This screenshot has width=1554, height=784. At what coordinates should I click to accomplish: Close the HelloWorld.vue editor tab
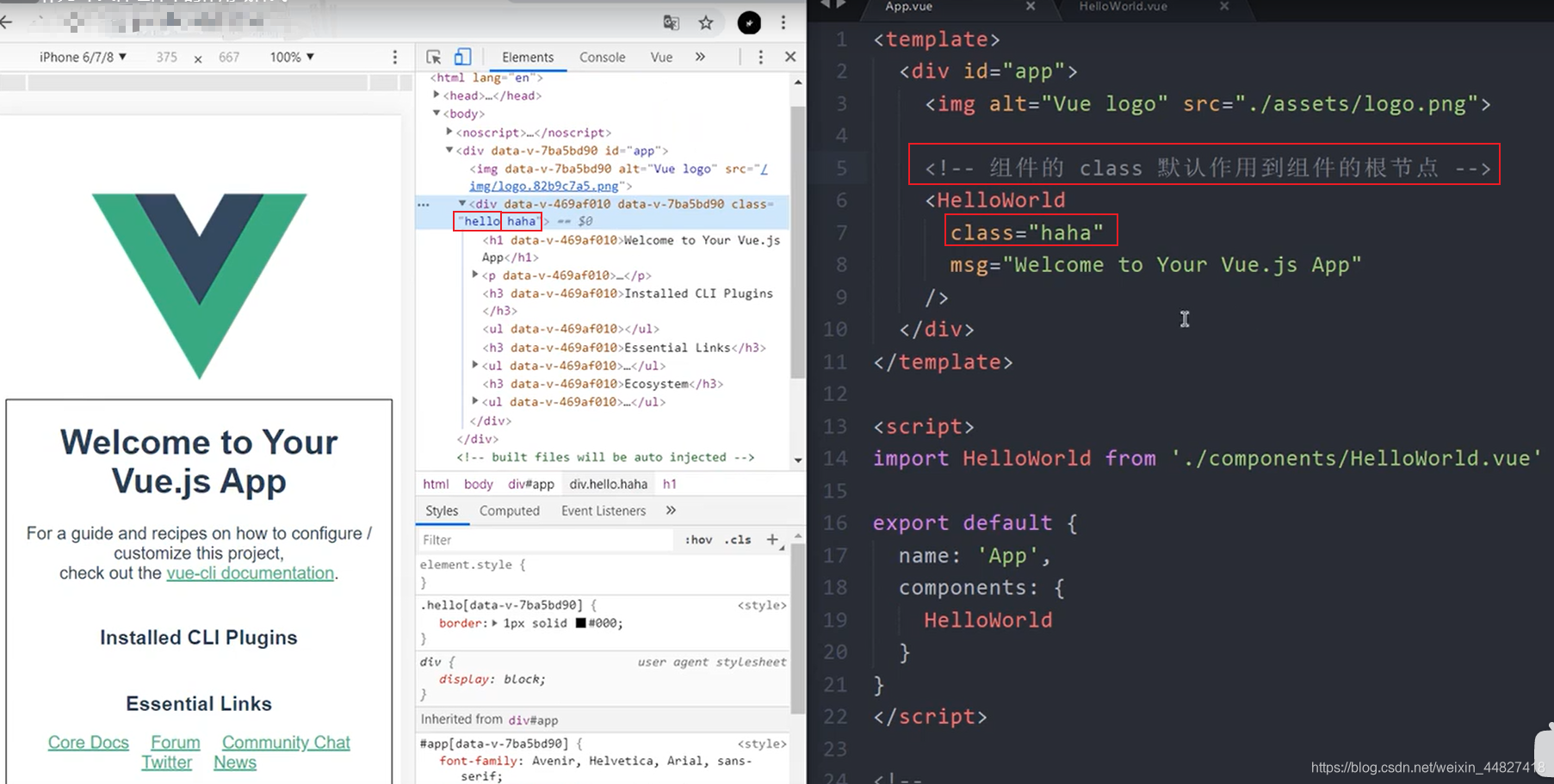[1224, 6]
